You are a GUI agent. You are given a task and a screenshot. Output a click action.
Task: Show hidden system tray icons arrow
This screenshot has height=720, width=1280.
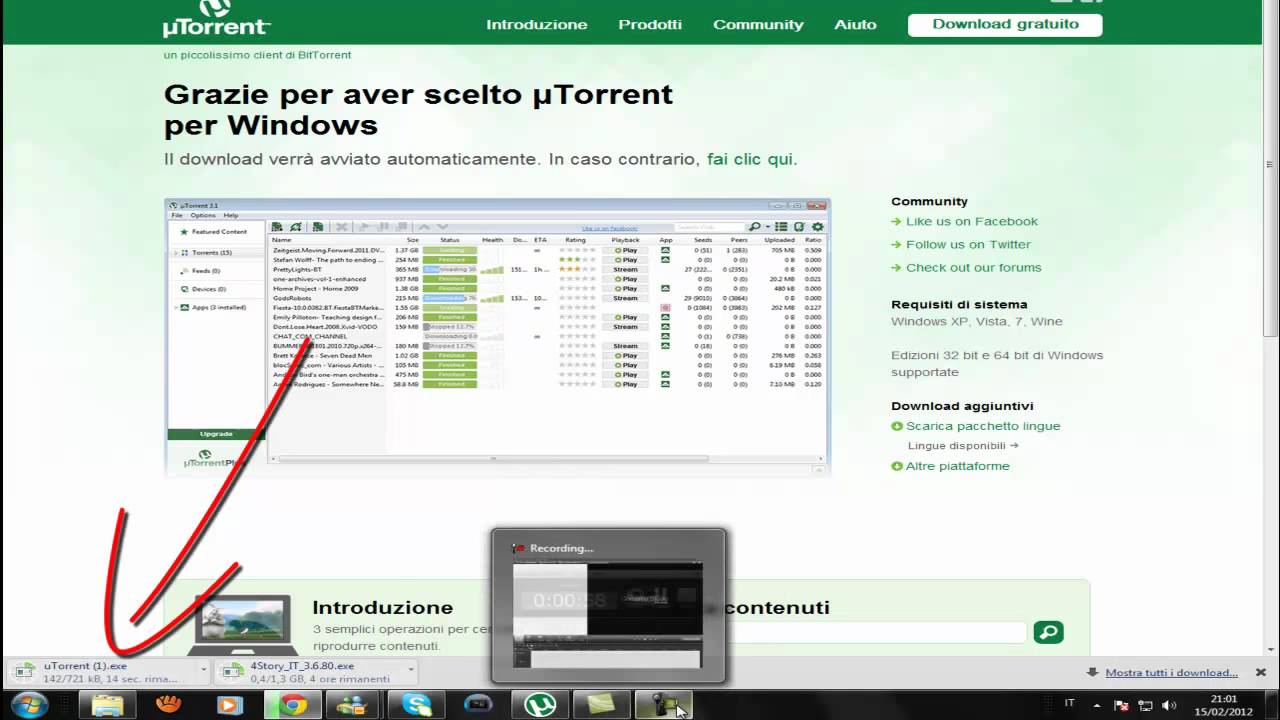[x=1097, y=705]
